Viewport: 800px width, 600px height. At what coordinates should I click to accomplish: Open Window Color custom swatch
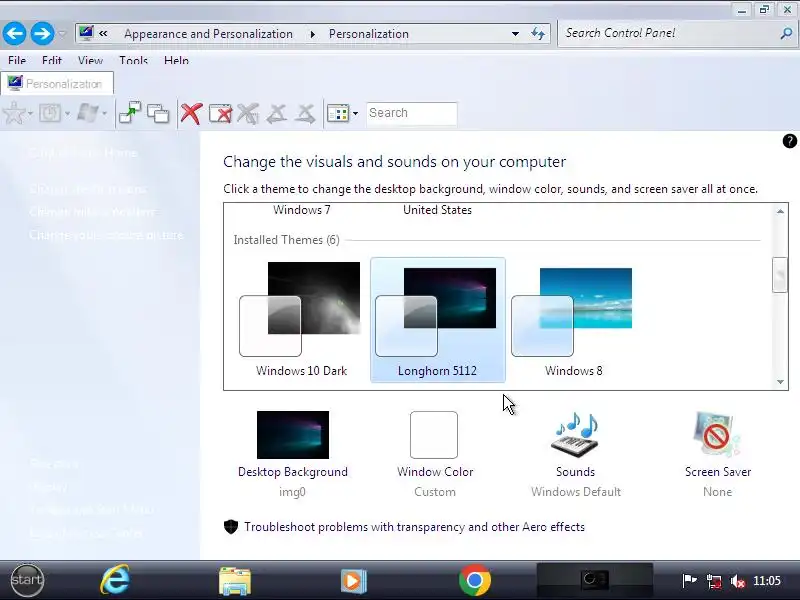tap(434, 435)
